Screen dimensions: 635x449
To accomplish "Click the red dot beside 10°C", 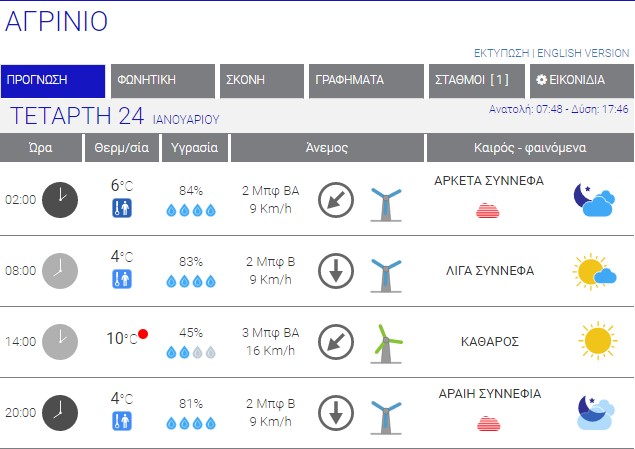I will click(x=144, y=334).
